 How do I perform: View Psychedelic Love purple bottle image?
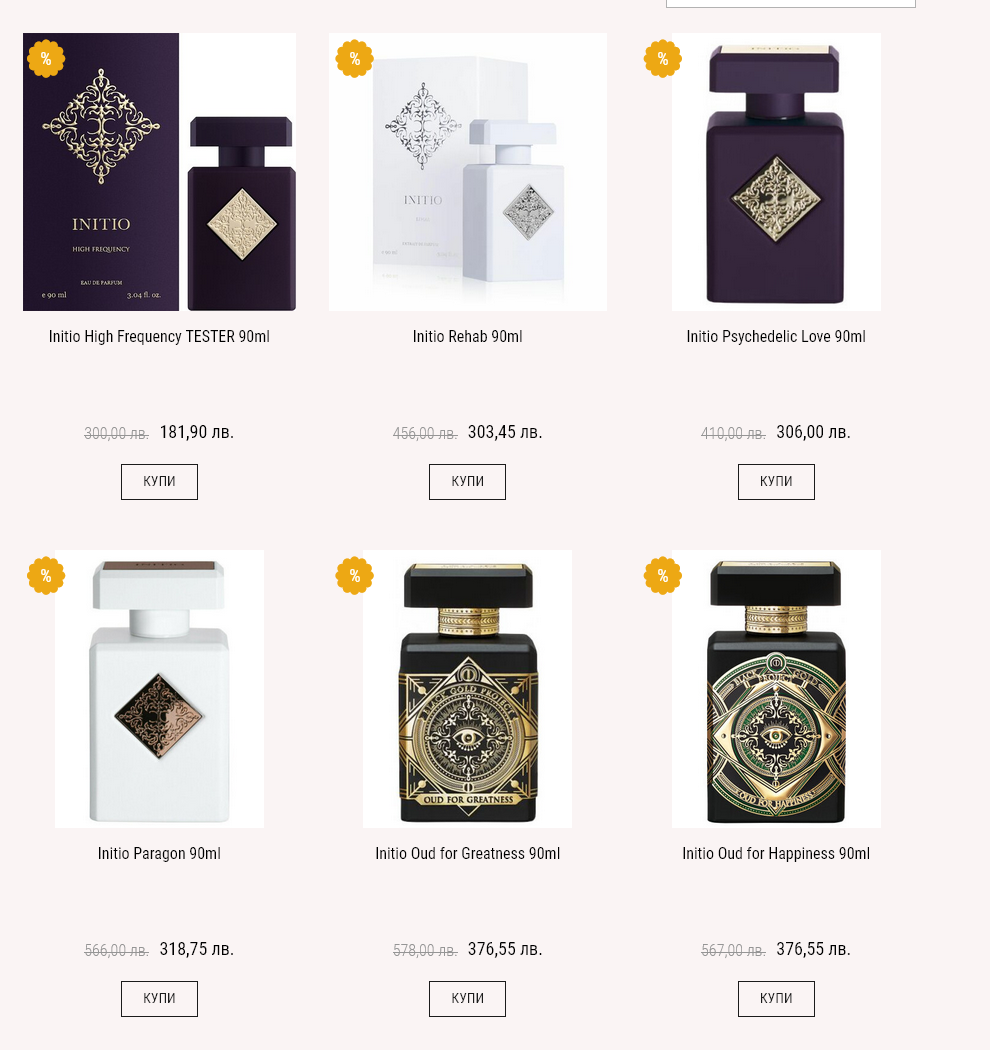pyautogui.click(x=776, y=171)
